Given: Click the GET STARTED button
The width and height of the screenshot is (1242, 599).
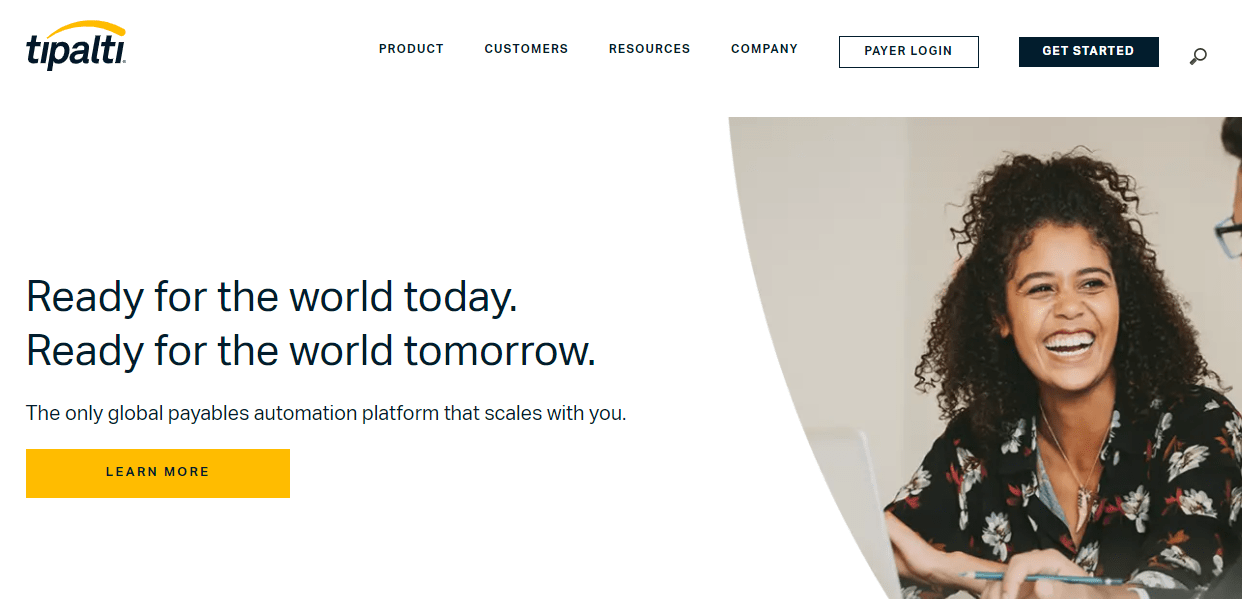Looking at the screenshot, I should pos(1088,52).
